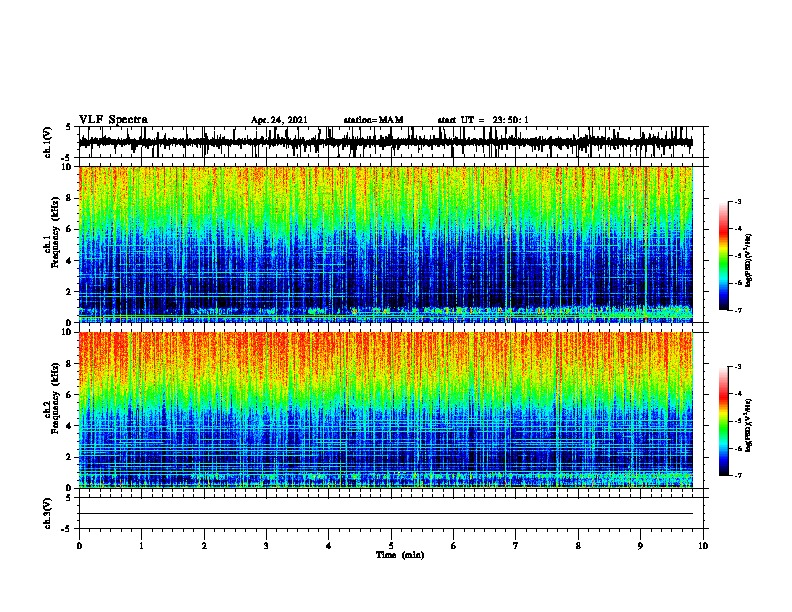Click the time axis tick label "5"
The height and width of the screenshot is (612, 792).
pyautogui.click(x=391, y=546)
